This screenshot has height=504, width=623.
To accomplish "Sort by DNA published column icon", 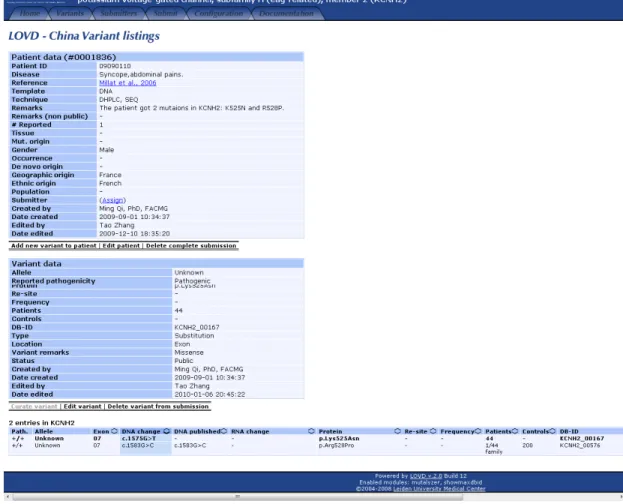I will point(224,431).
